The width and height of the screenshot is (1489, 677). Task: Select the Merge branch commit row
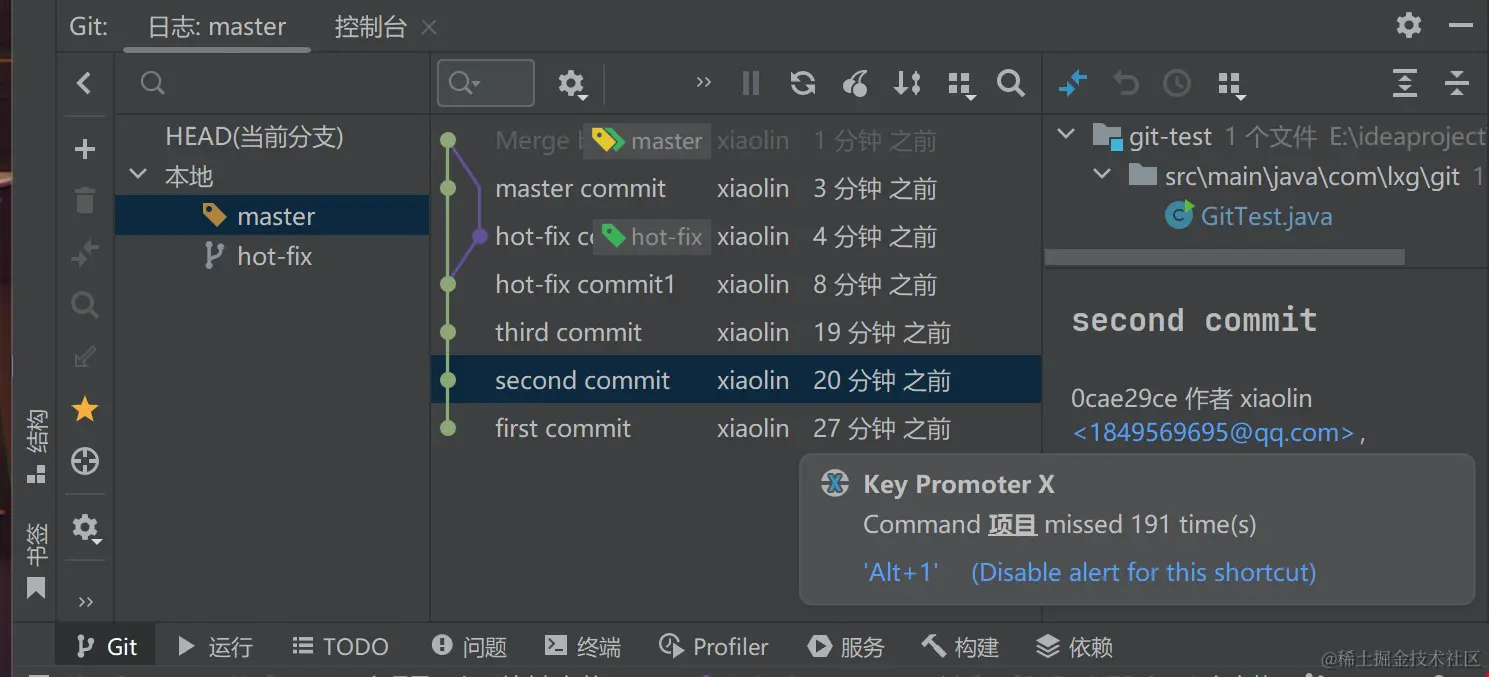pos(736,141)
